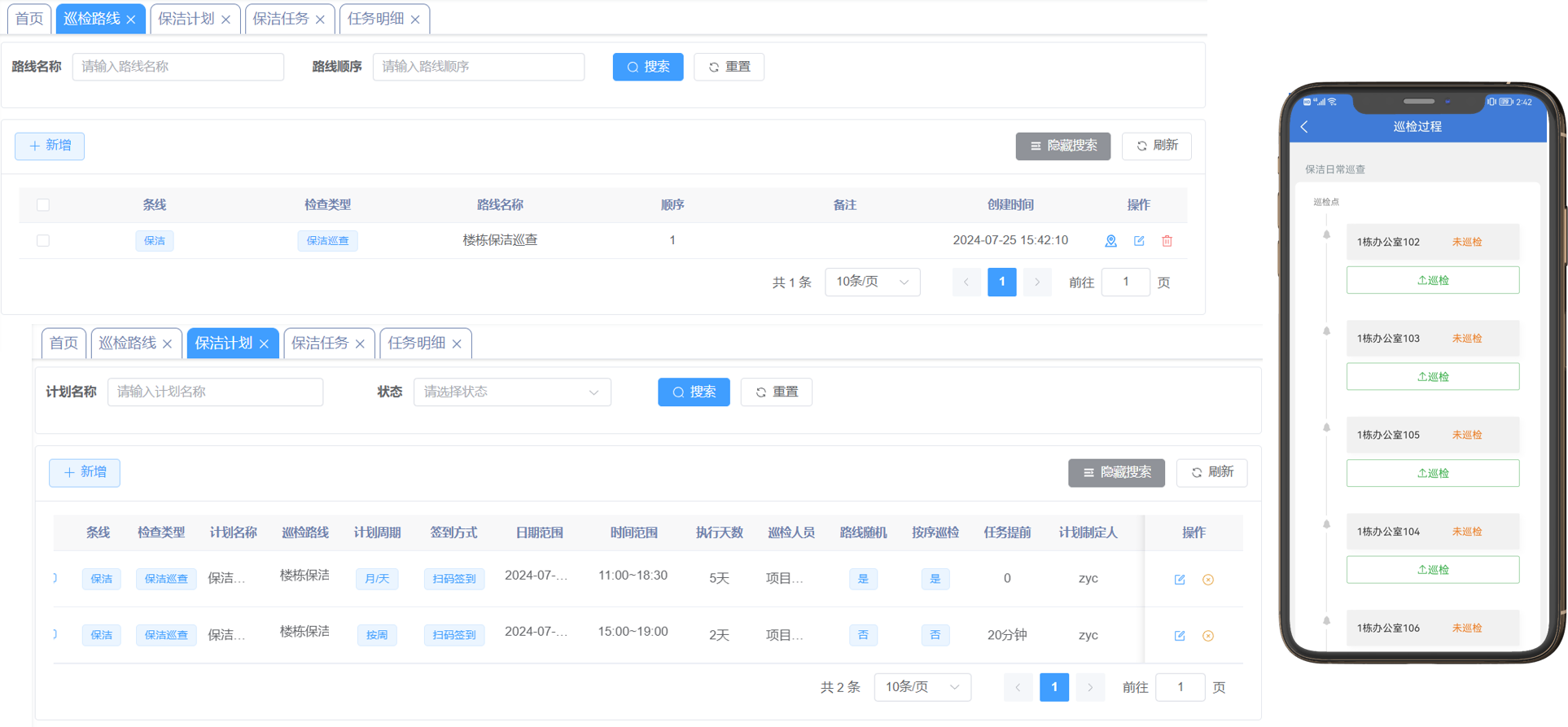This screenshot has width=1568, height=727.
Task: Open the 请选择状态 status dropdown
Action: (512, 392)
